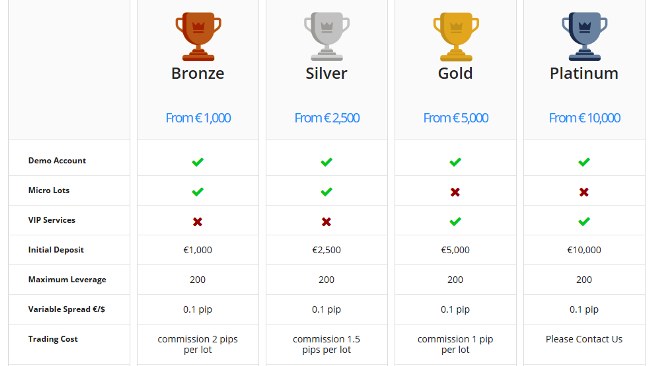Open the From € 2,500 Silver link
650x366 pixels.
tap(327, 118)
